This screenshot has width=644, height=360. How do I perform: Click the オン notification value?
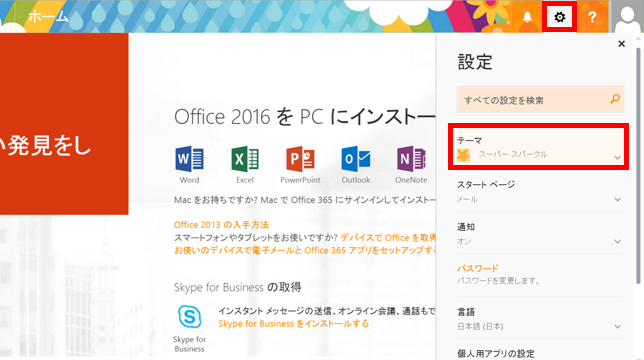pos(464,242)
